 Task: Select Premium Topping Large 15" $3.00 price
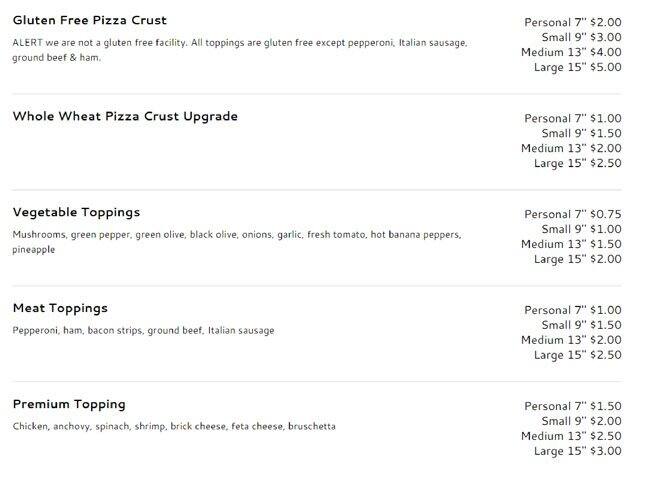coord(577,452)
